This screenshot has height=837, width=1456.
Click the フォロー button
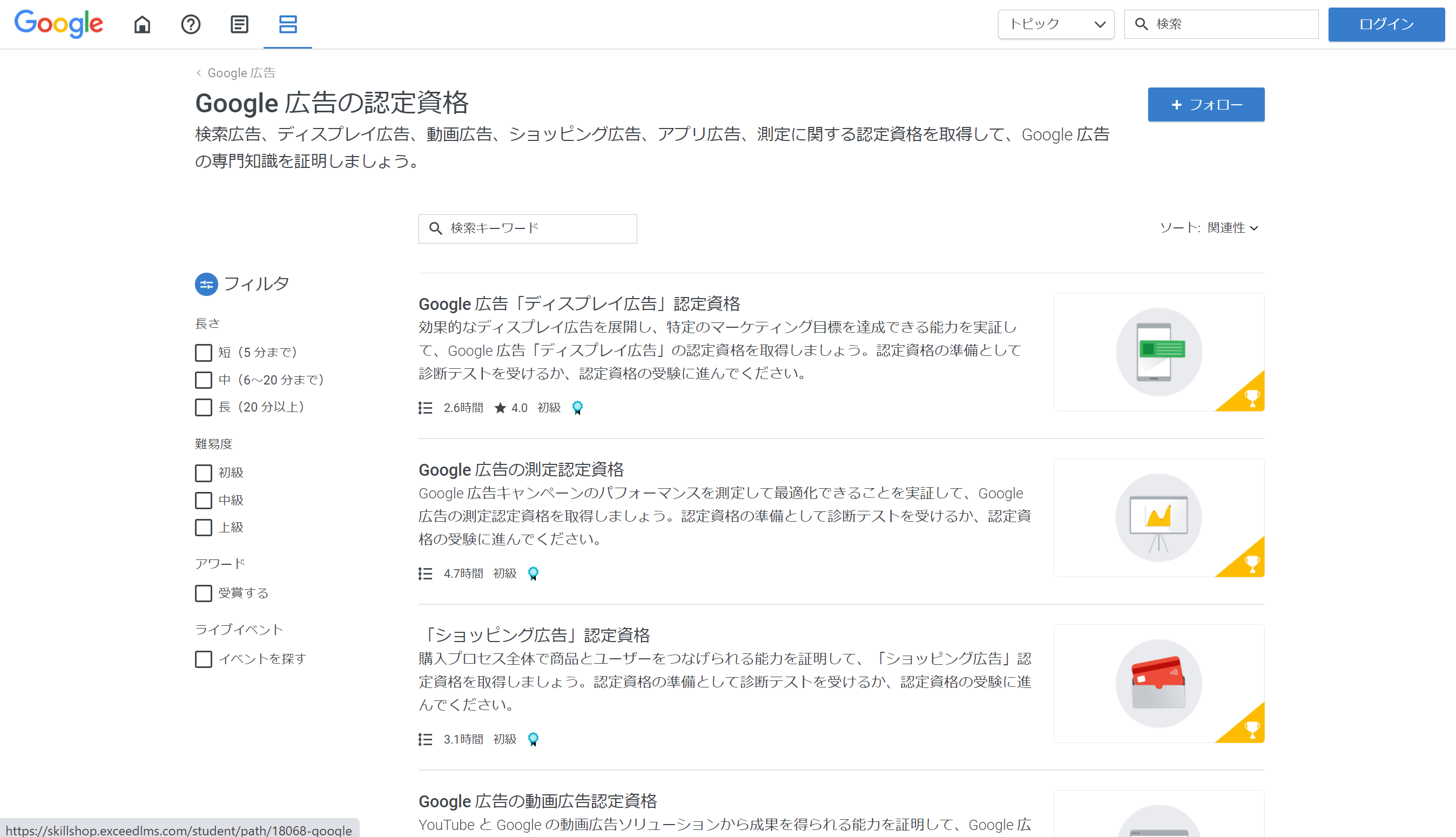1205,104
